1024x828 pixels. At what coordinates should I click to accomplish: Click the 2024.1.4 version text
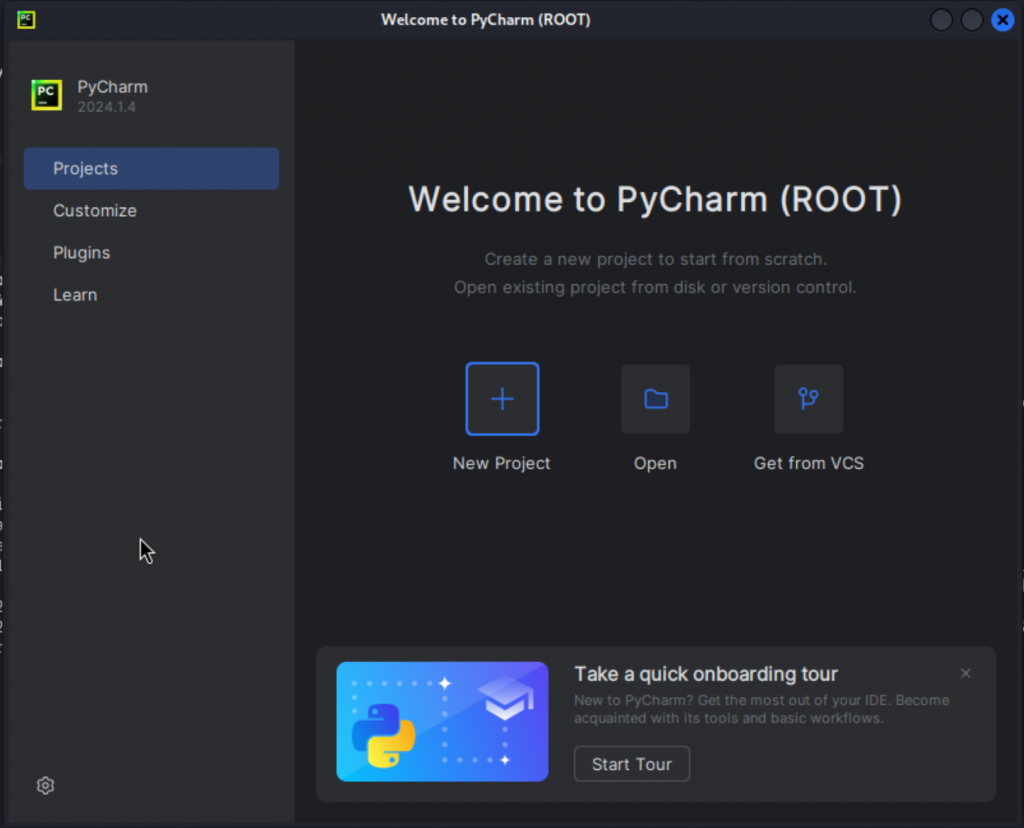click(106, 107)
